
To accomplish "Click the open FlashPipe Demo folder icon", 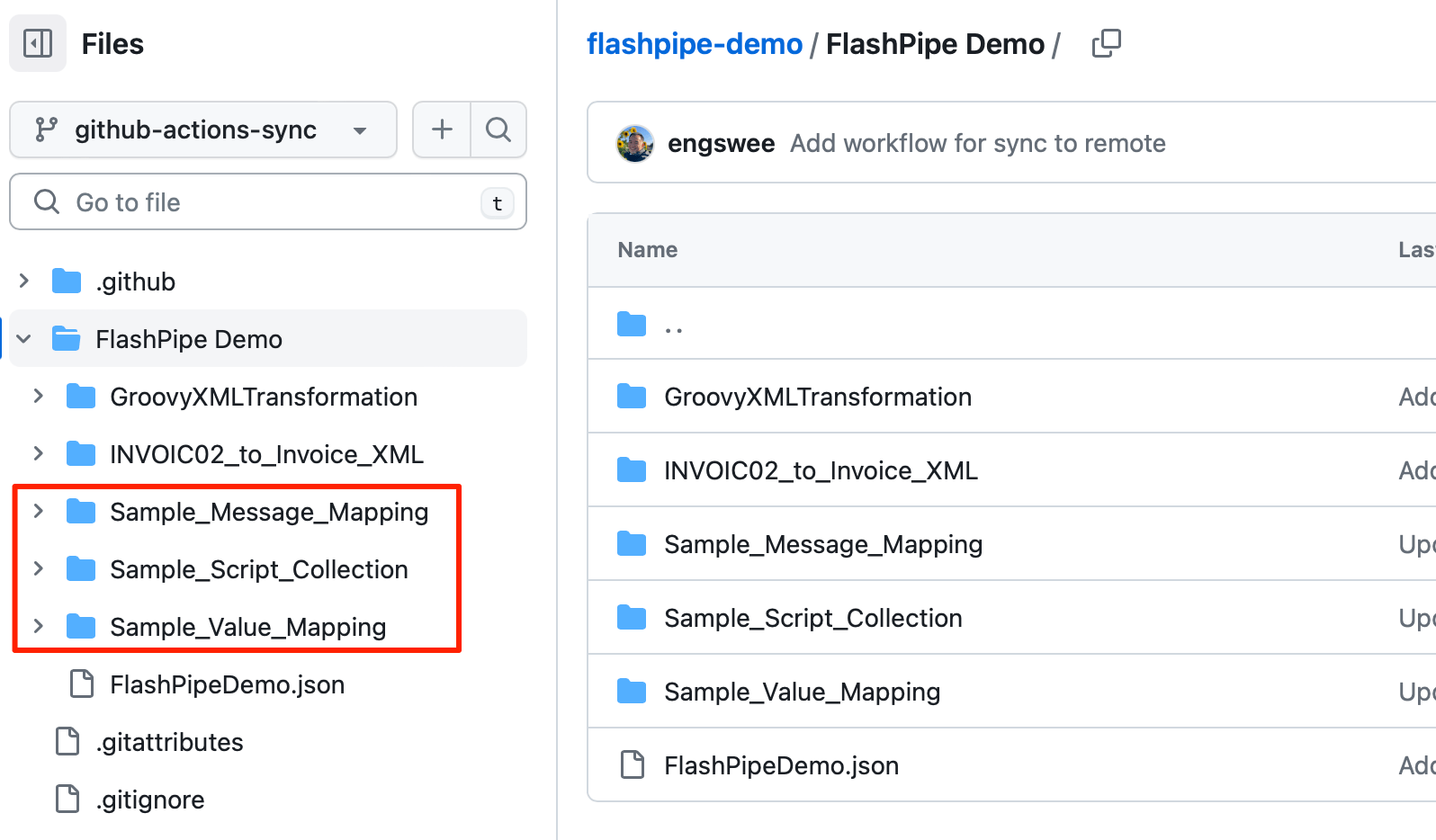I will (x=67, y=338).
